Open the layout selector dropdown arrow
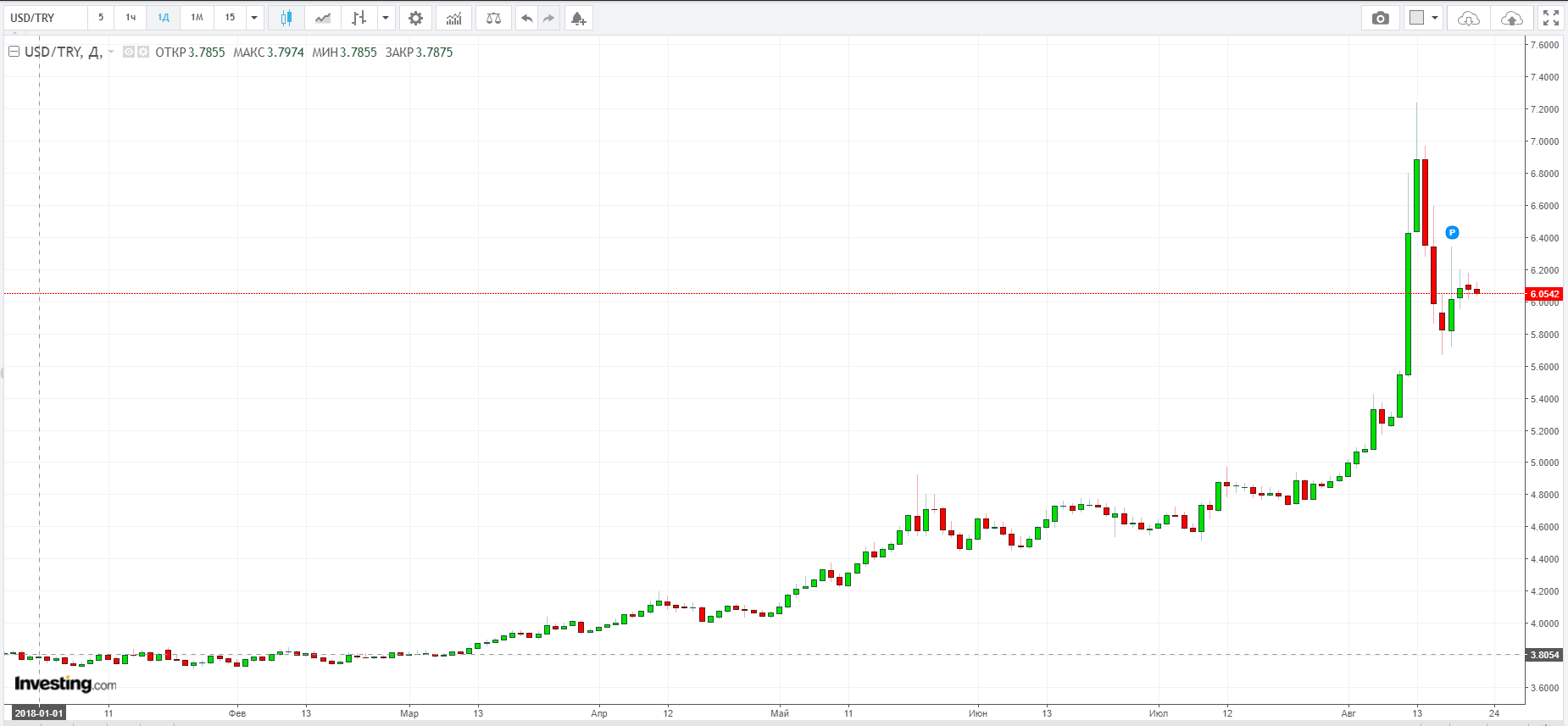The image size is (1568, 726). pos(1435,18)
